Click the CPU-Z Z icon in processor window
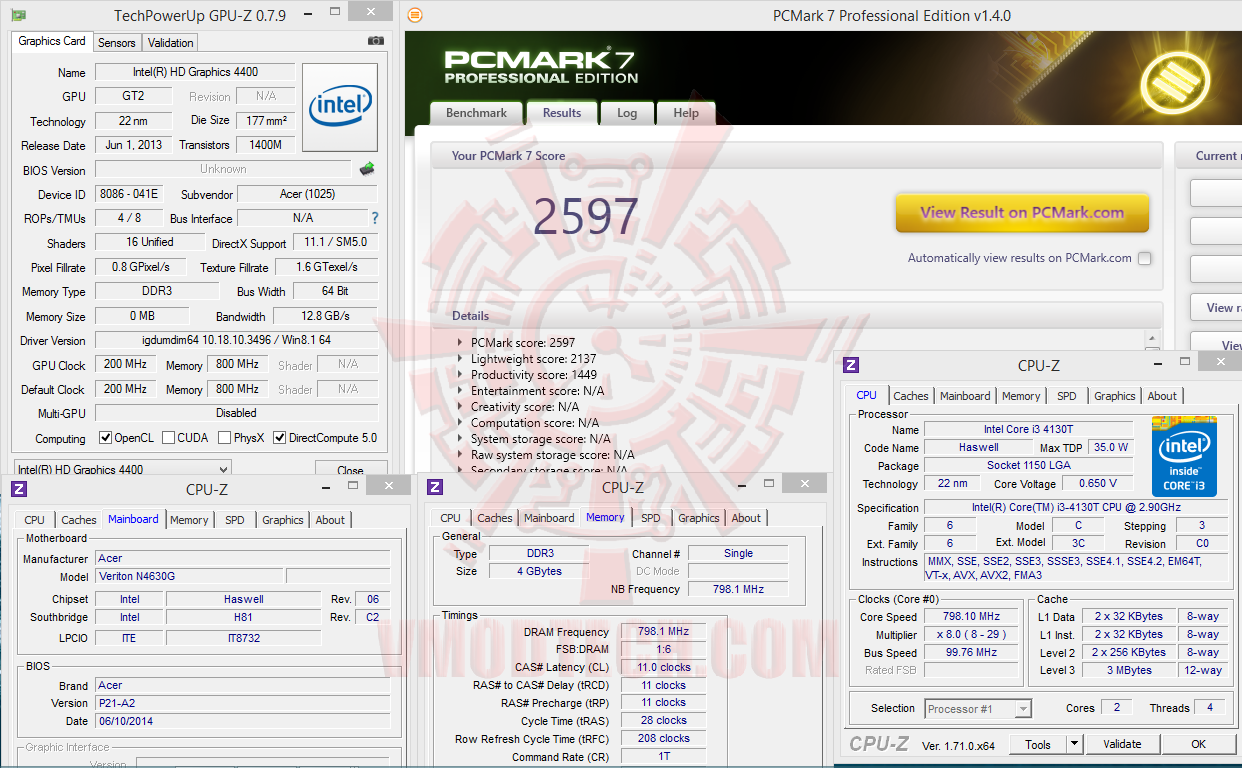This screenshot has height=768, width=1242. (852, 366)
